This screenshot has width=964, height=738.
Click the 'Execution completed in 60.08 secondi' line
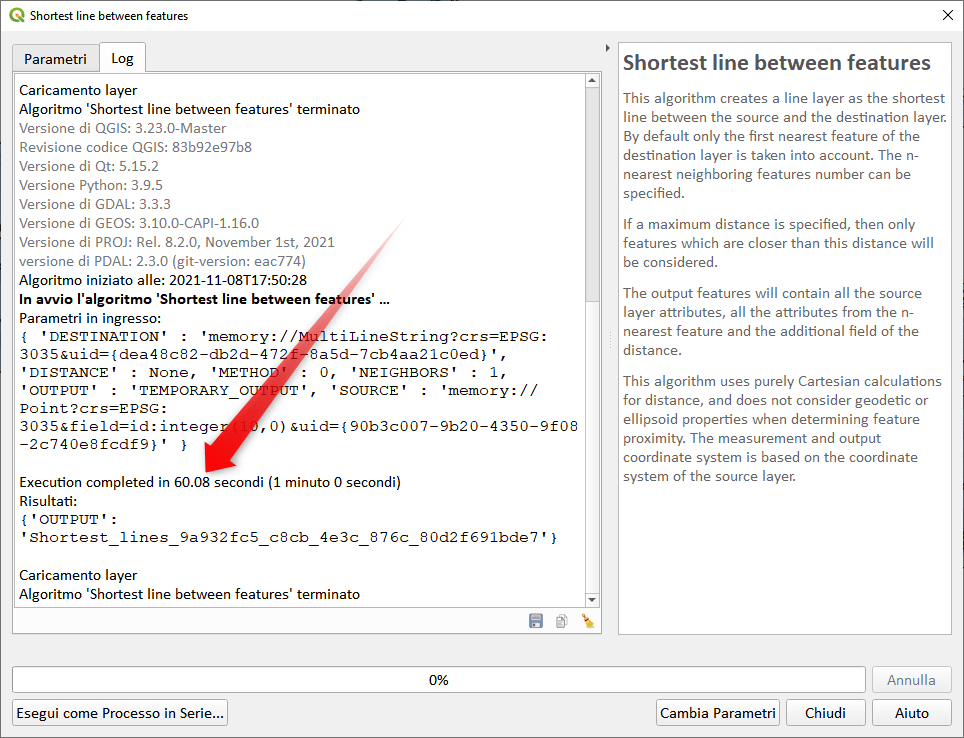coord(210,482)
